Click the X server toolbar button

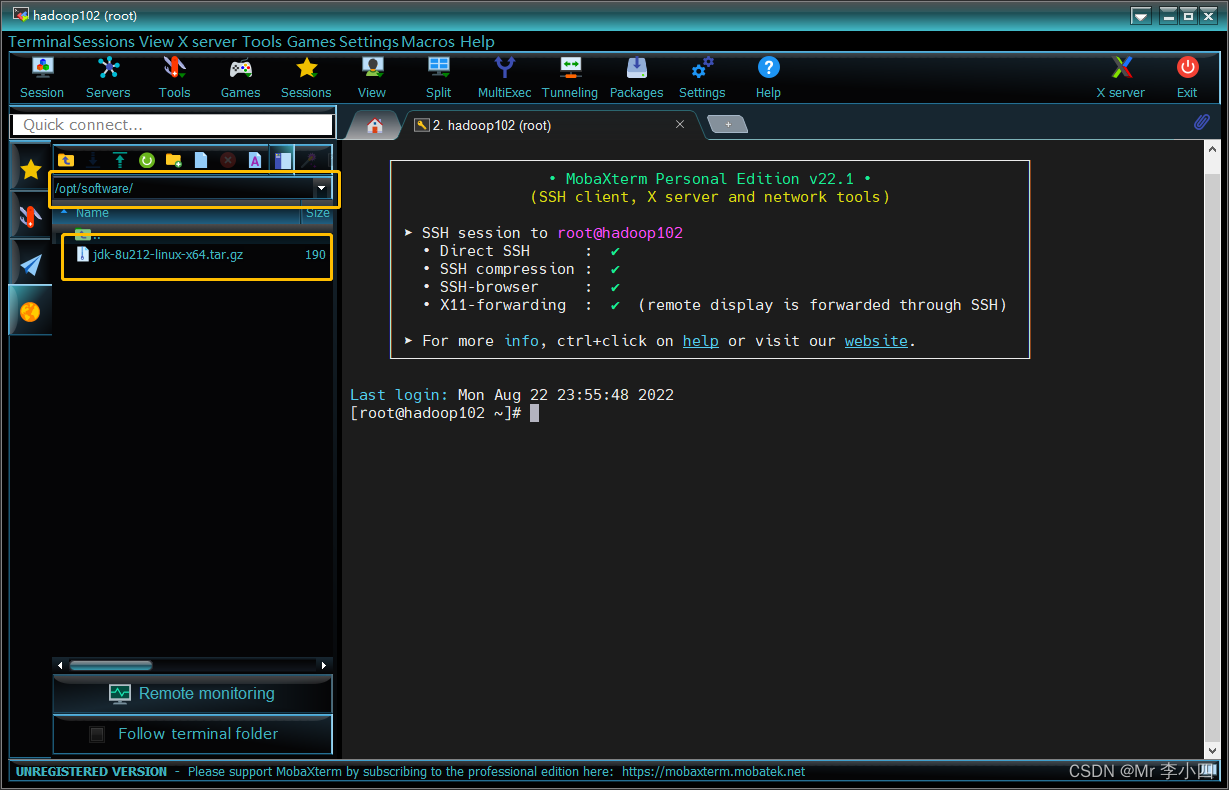tap(1121, 78)
